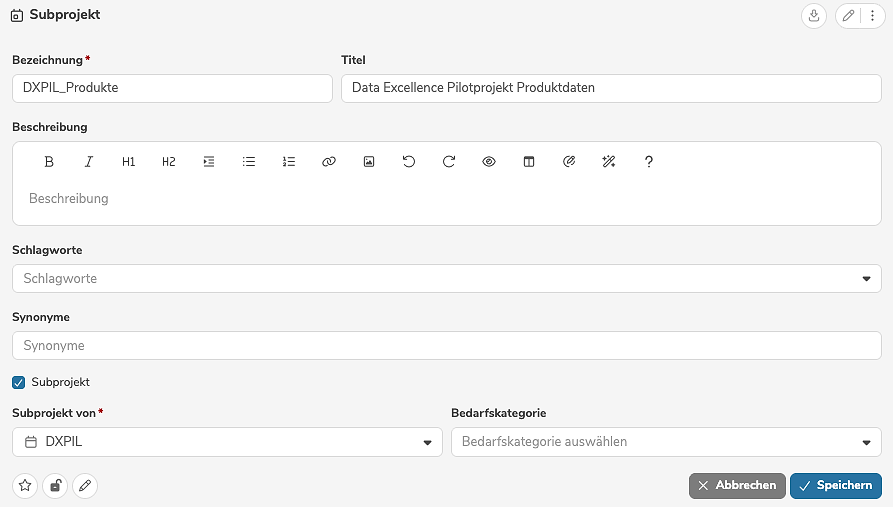Image resolution: width=893 pixels, height=507 pixels.
Task: Apply the H1 heading style
Action: (129, 161)
